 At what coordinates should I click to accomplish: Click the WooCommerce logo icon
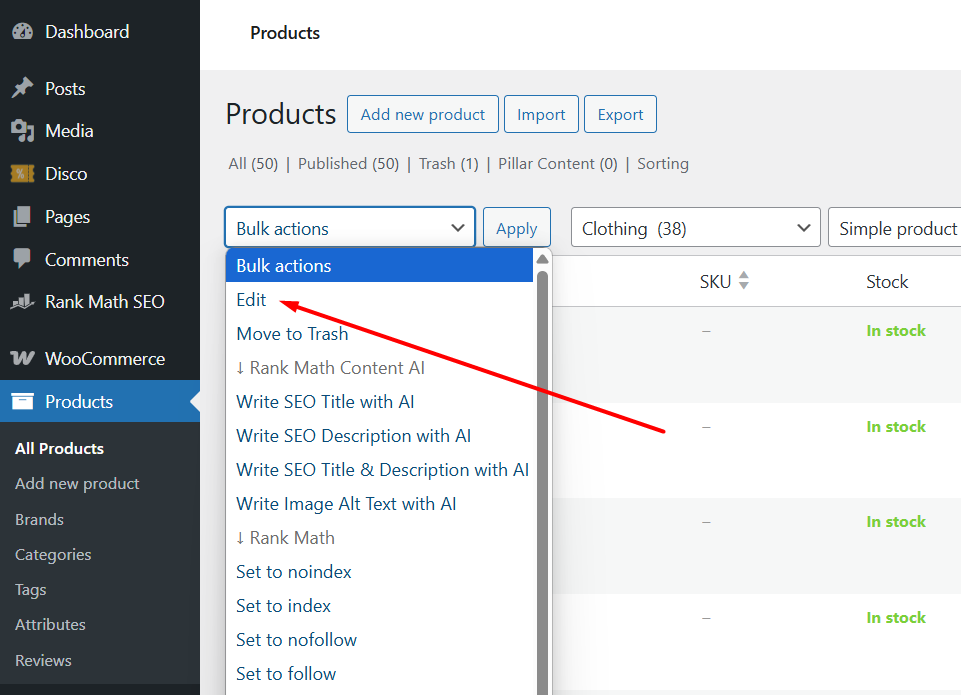pos(23,358)
